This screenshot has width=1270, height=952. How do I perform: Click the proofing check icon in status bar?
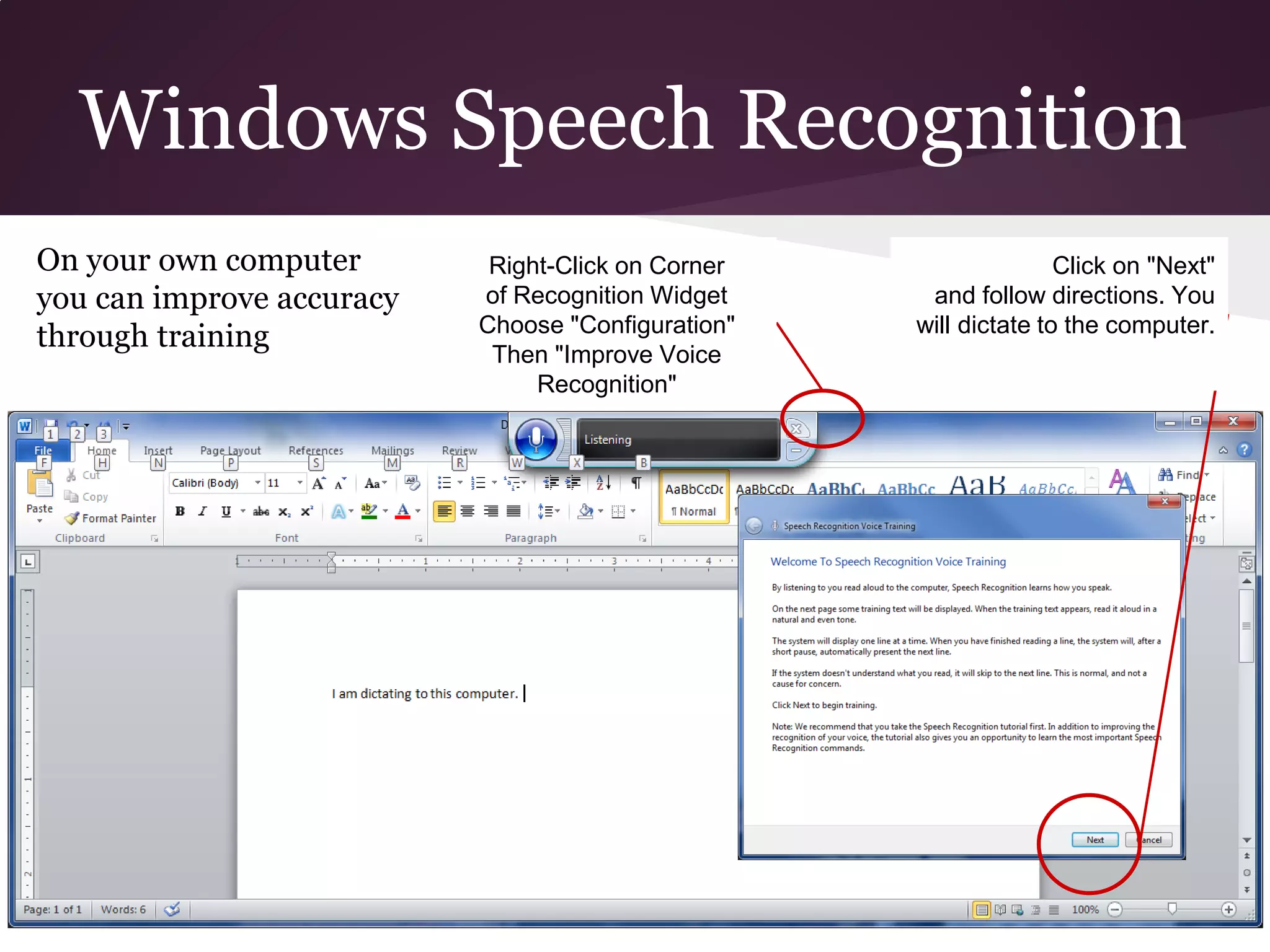pos(172,909)
